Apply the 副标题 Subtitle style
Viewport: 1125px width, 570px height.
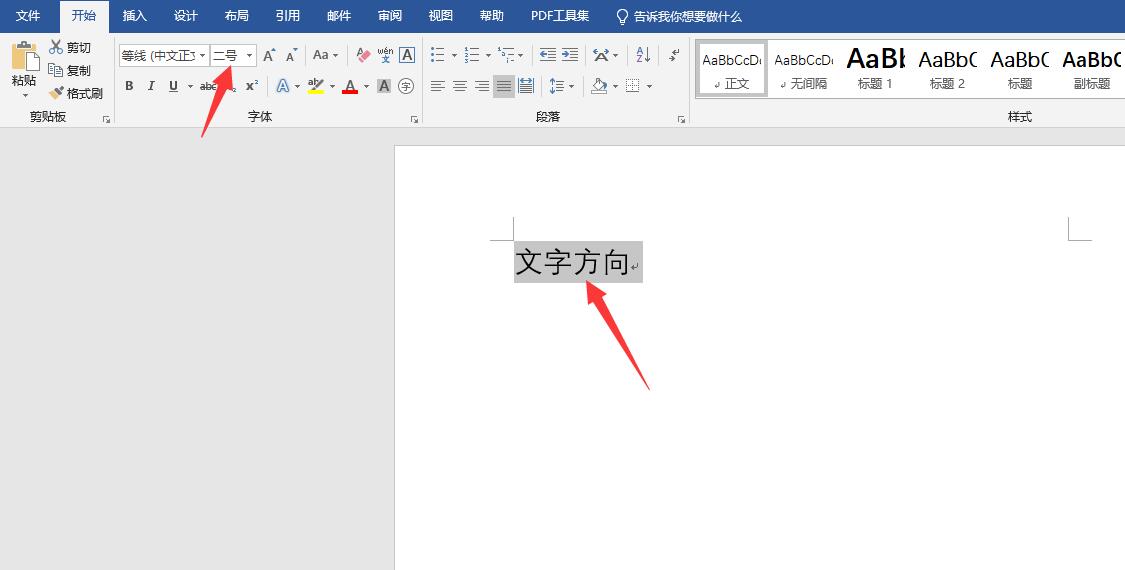coord(1091,68)
